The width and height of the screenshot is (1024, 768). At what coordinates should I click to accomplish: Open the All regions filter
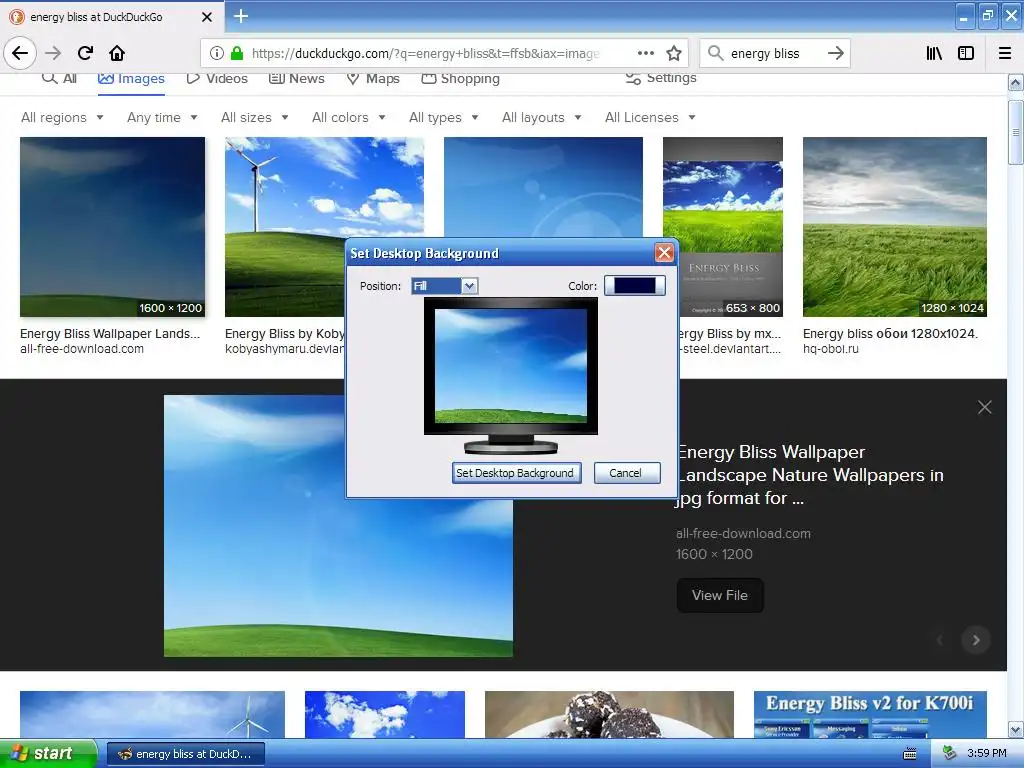[x=62, y=118]
